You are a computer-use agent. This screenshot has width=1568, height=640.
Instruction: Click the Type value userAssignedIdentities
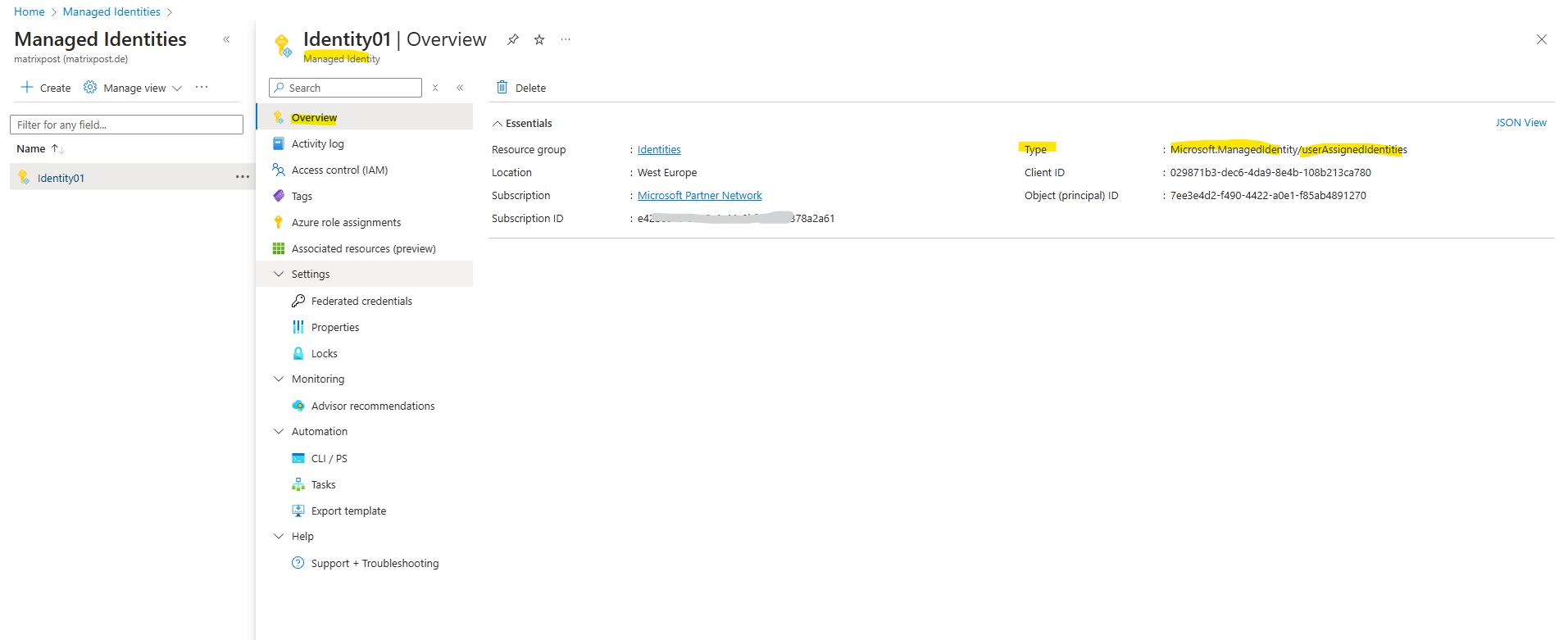1288,149
